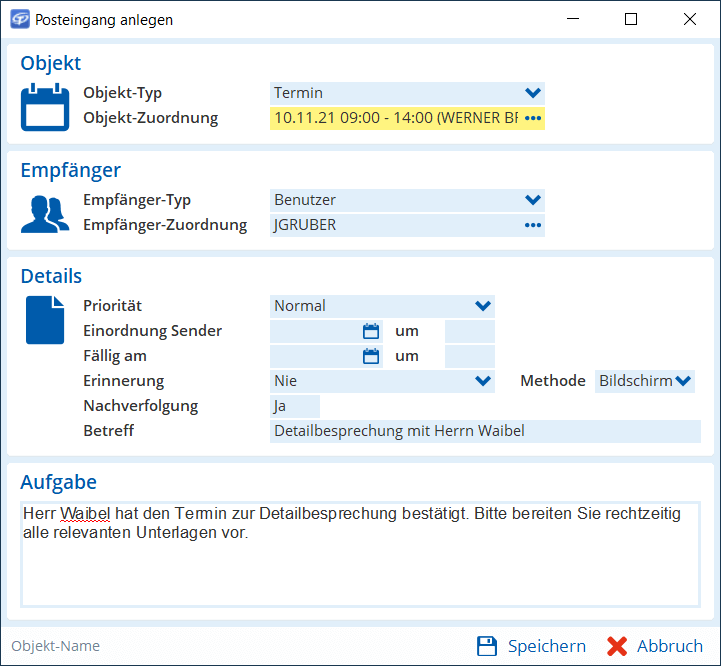This screenshot has height=666, width=721.
Task: Open Empfänger-Zuordnung lookup ellipsis button
Action: pos(533,225)
